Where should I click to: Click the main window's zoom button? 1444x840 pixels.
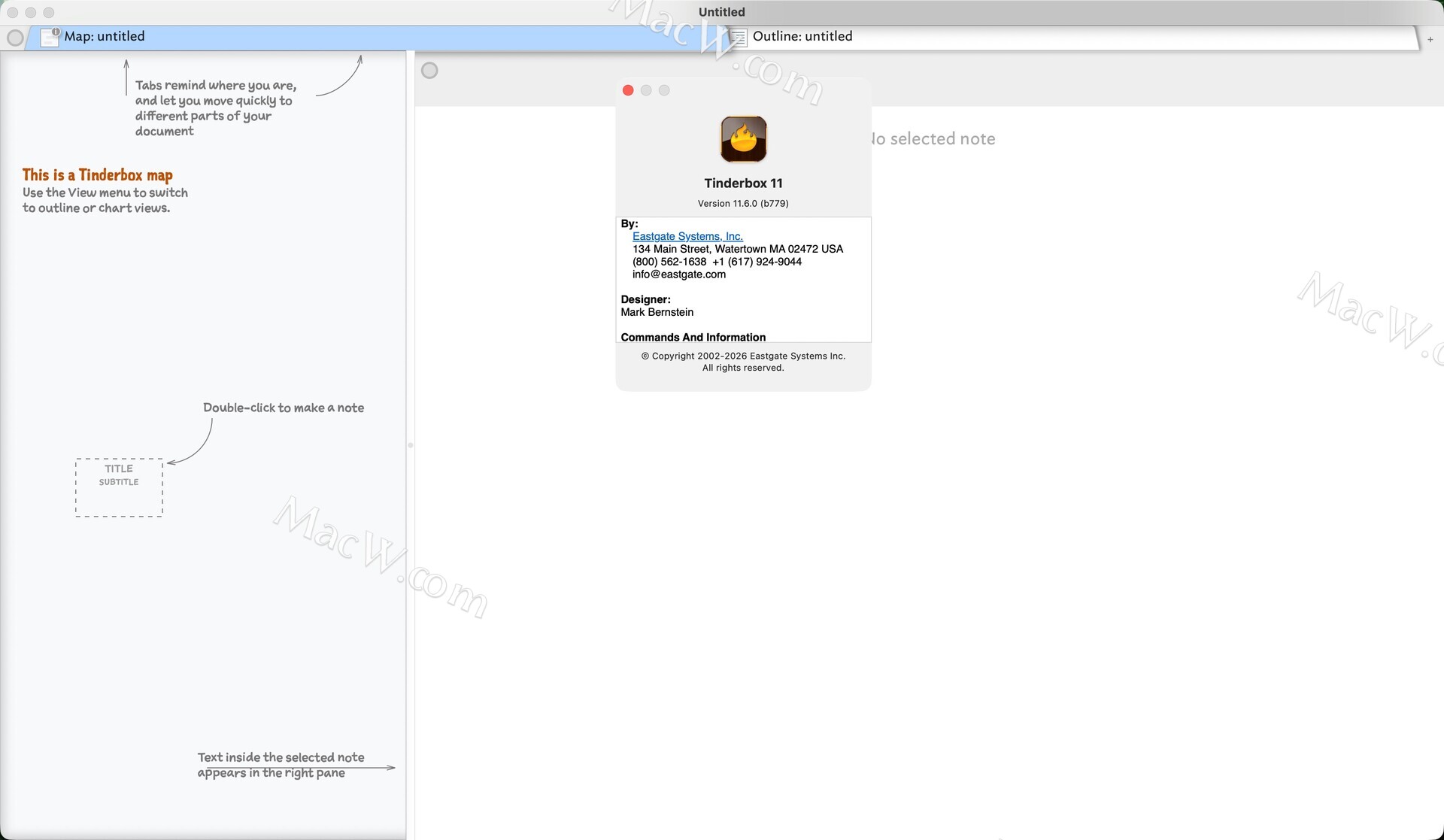tap(49, 13)
